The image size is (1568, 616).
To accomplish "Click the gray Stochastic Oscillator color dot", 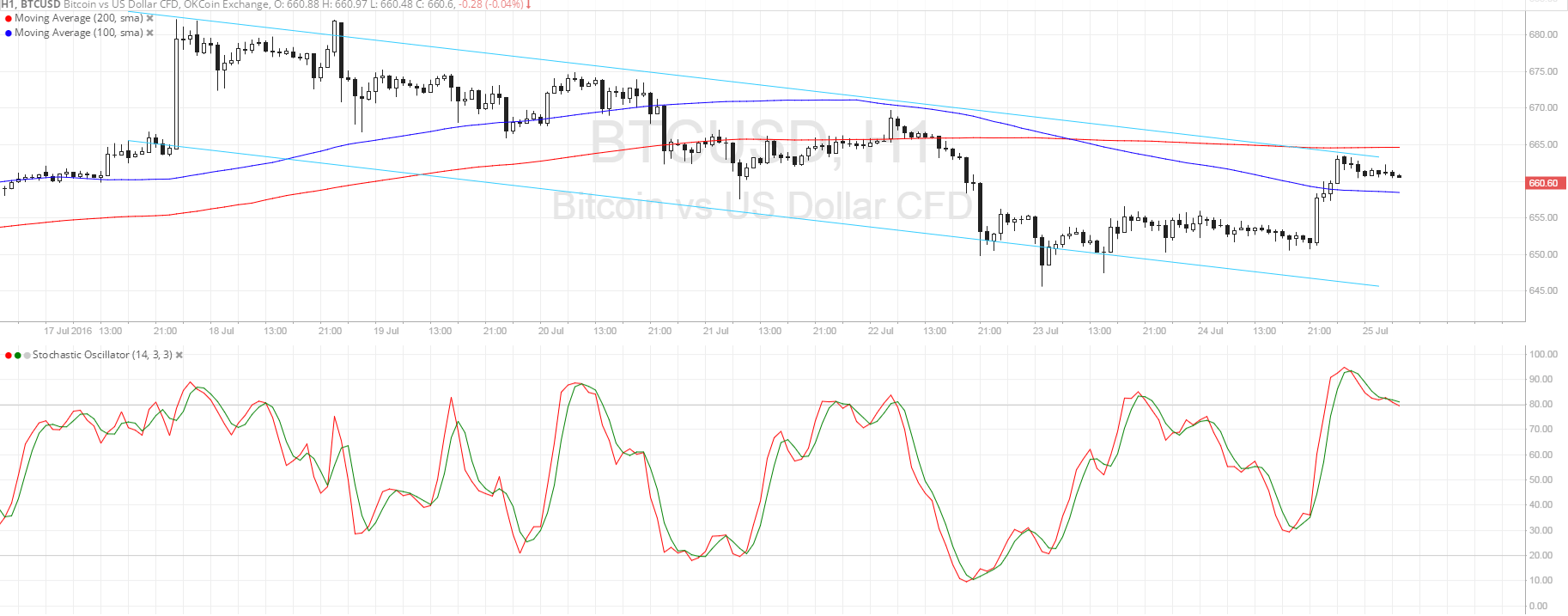I will 27,355.
